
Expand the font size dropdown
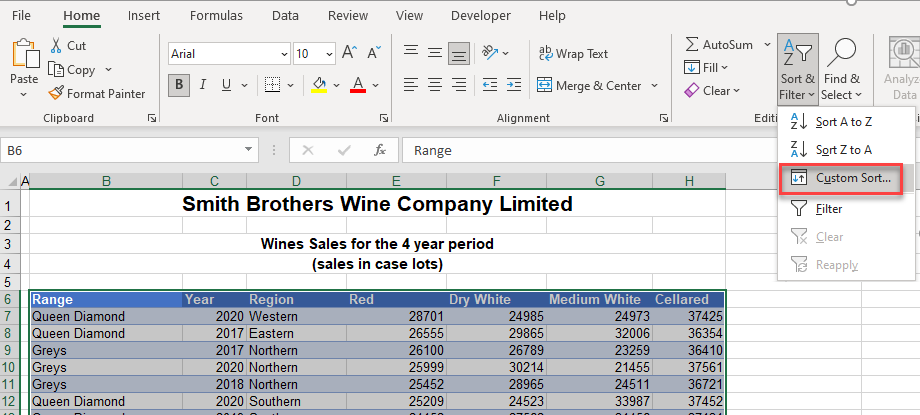(329, 54)
